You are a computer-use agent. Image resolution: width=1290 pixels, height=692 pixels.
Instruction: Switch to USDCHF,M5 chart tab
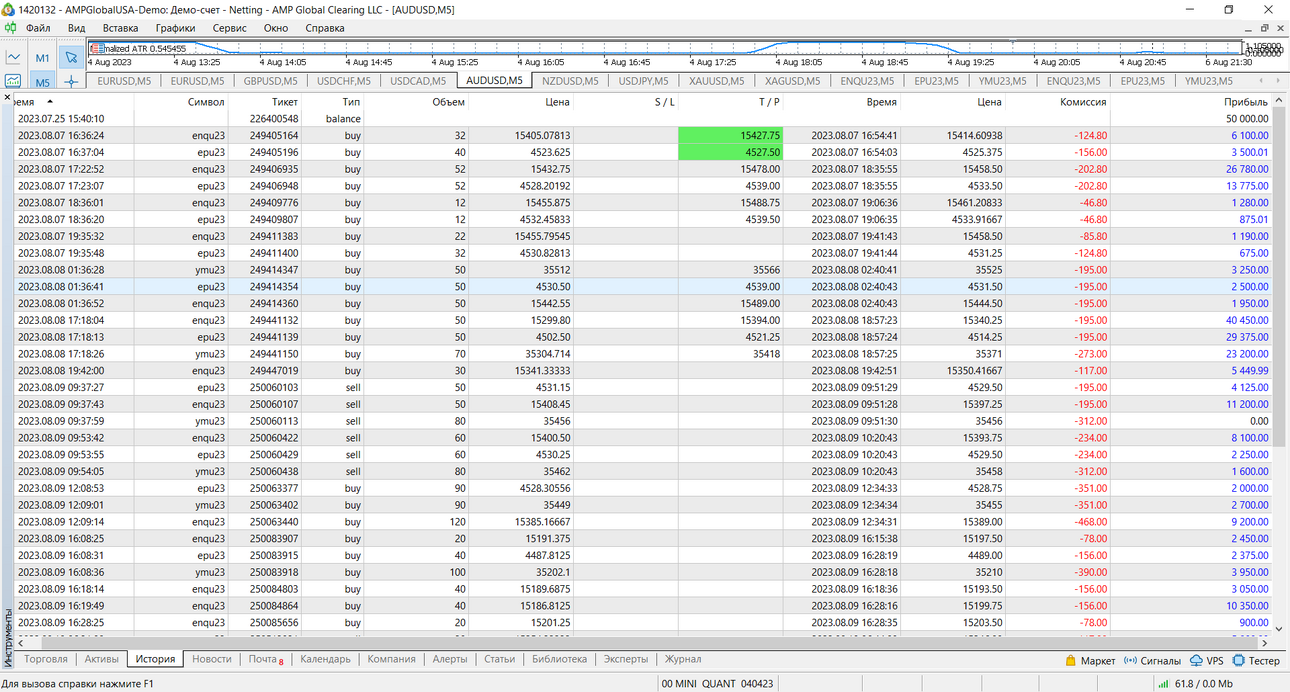[343, 81]
